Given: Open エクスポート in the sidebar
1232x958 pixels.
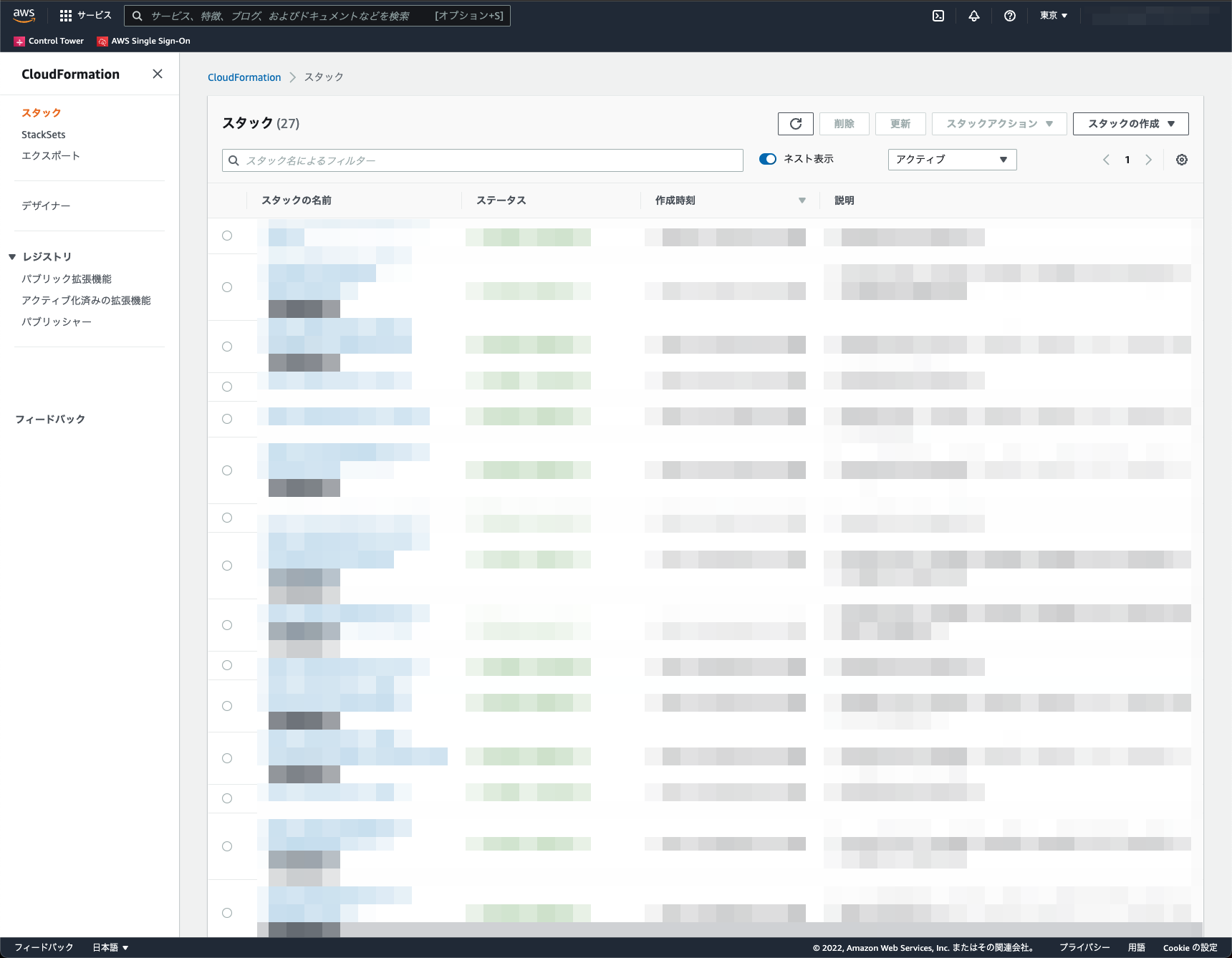Looking at the screenshot, I should (x=51, y=155).
